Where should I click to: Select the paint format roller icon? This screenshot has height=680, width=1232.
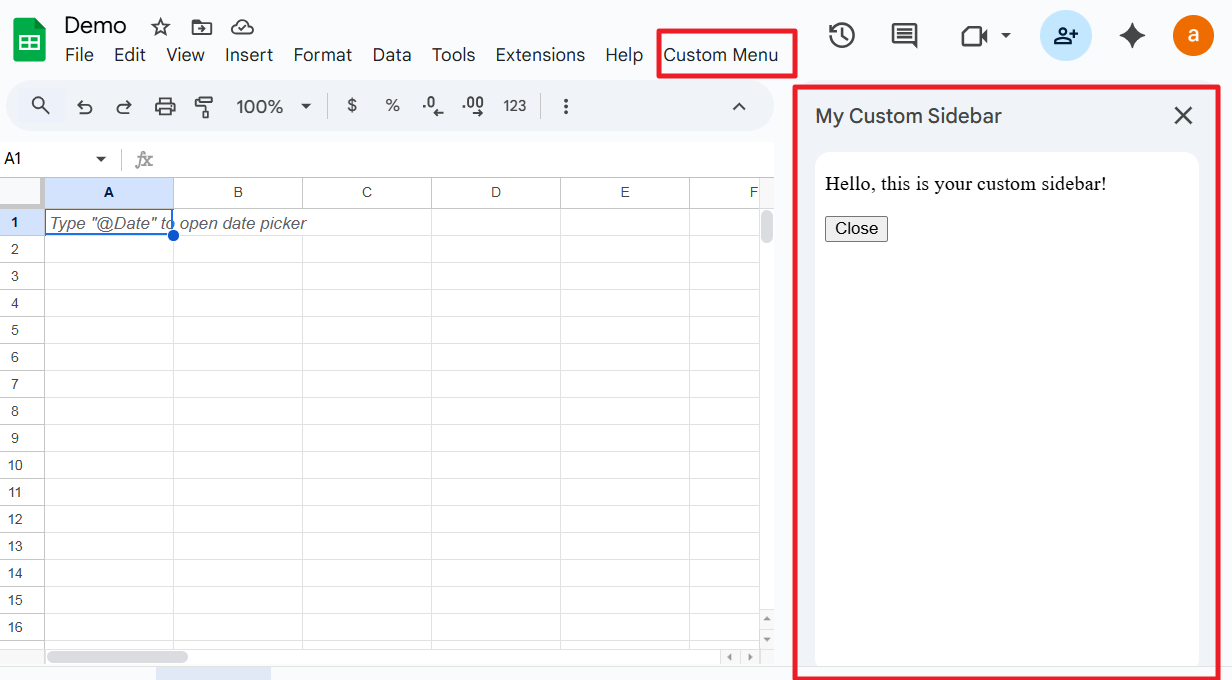point(204,107)
